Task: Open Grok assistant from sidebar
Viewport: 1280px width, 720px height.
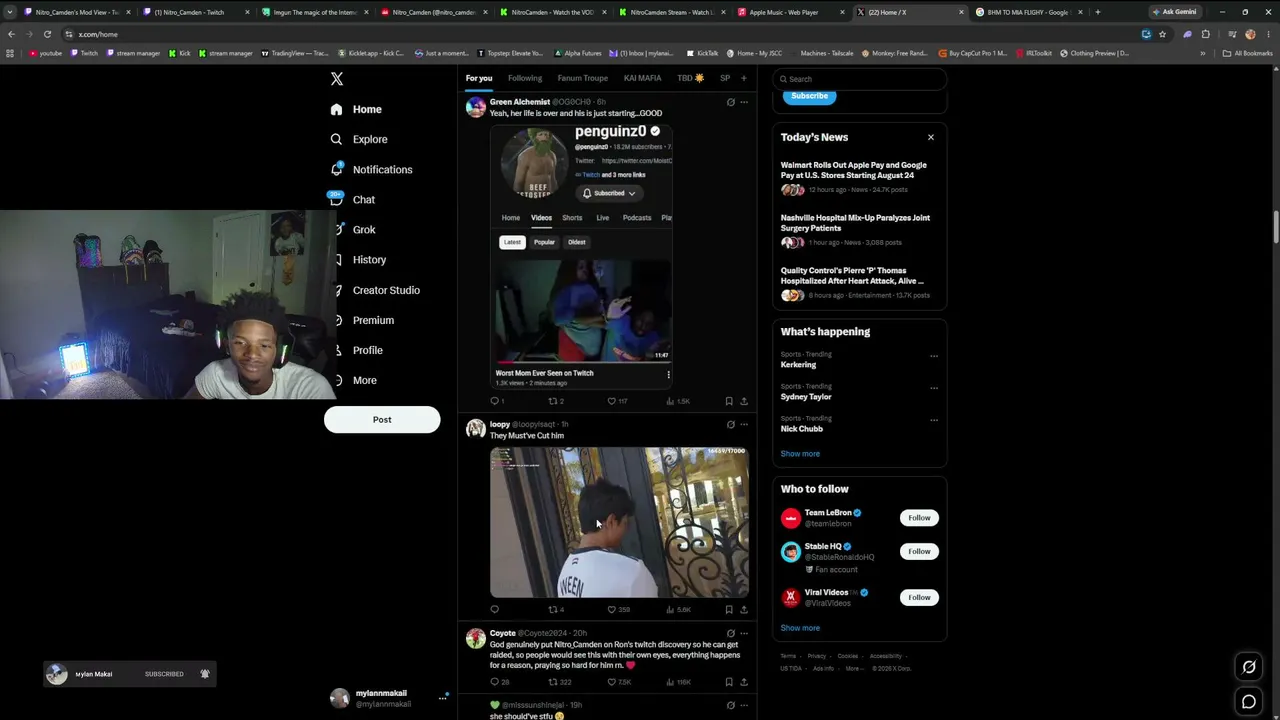Action: (x=352, y=230)
